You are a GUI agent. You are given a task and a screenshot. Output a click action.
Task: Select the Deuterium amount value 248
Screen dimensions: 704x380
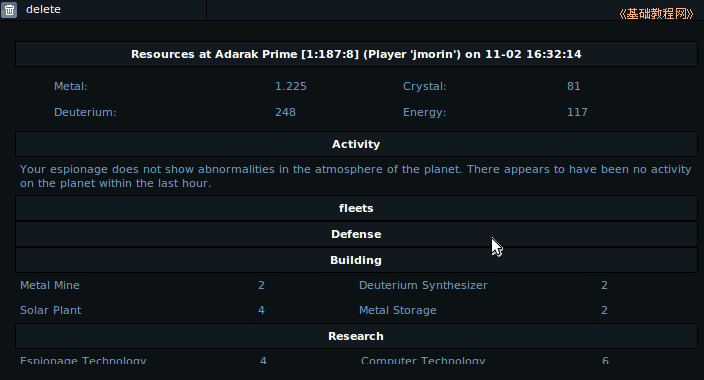click(285, 112)
